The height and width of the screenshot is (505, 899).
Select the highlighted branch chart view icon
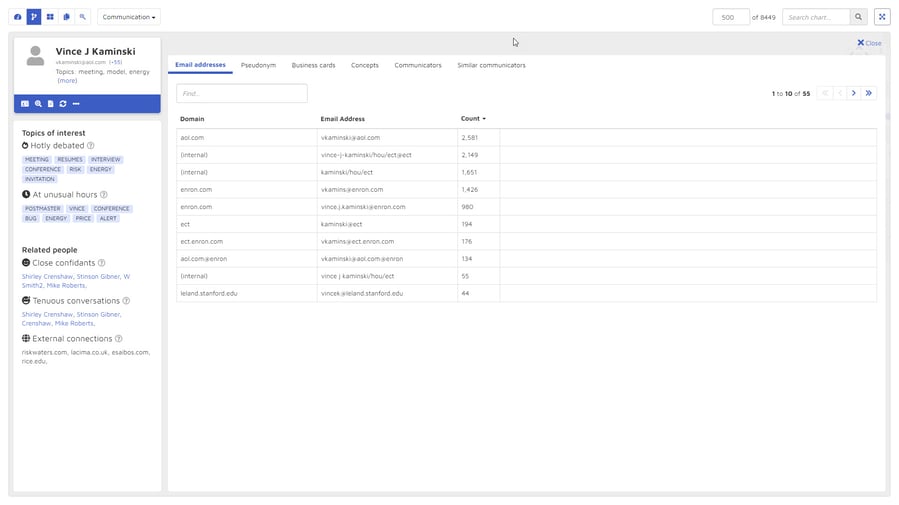(x=34, y=17)
